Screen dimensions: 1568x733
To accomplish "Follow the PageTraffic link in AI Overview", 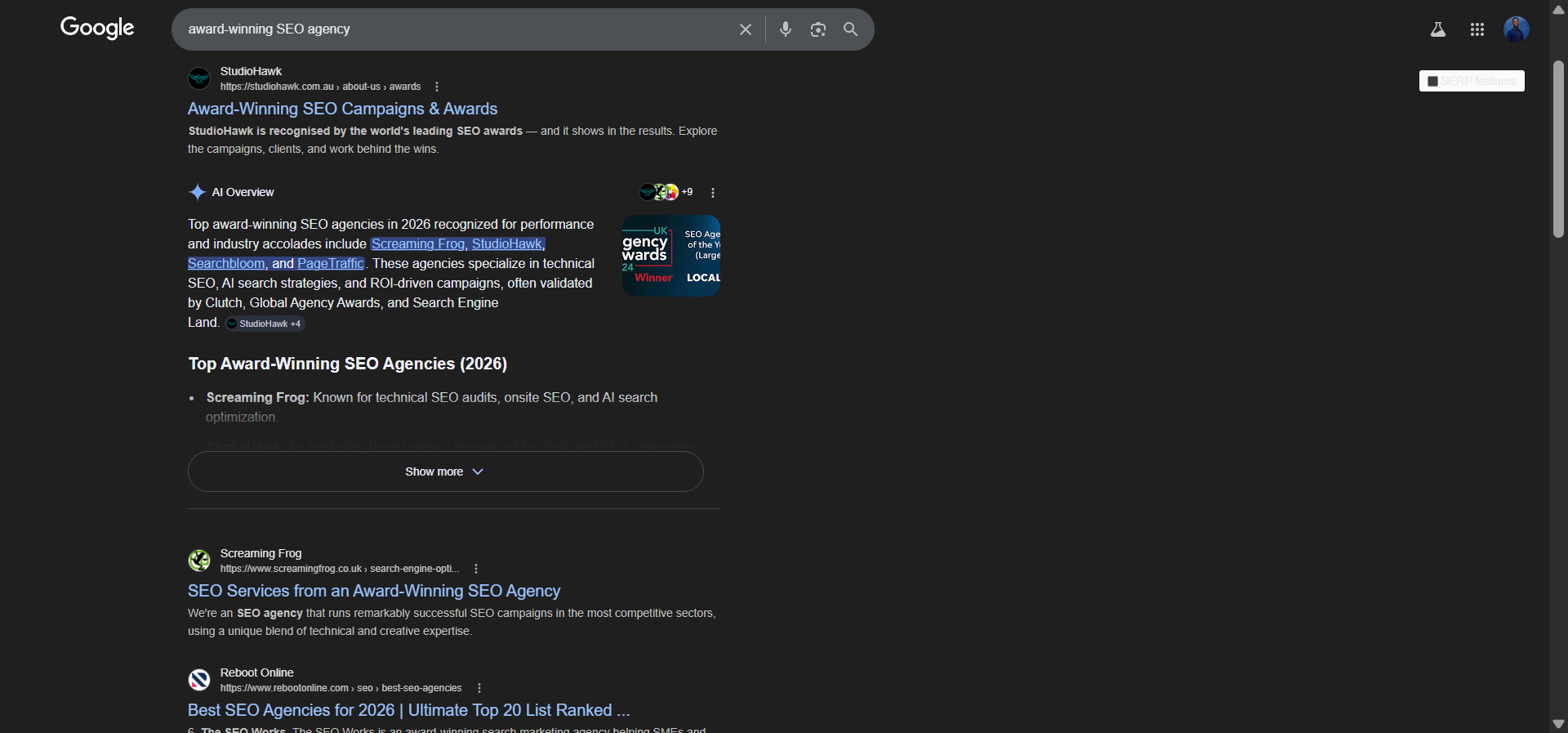I will pos(331,263).
